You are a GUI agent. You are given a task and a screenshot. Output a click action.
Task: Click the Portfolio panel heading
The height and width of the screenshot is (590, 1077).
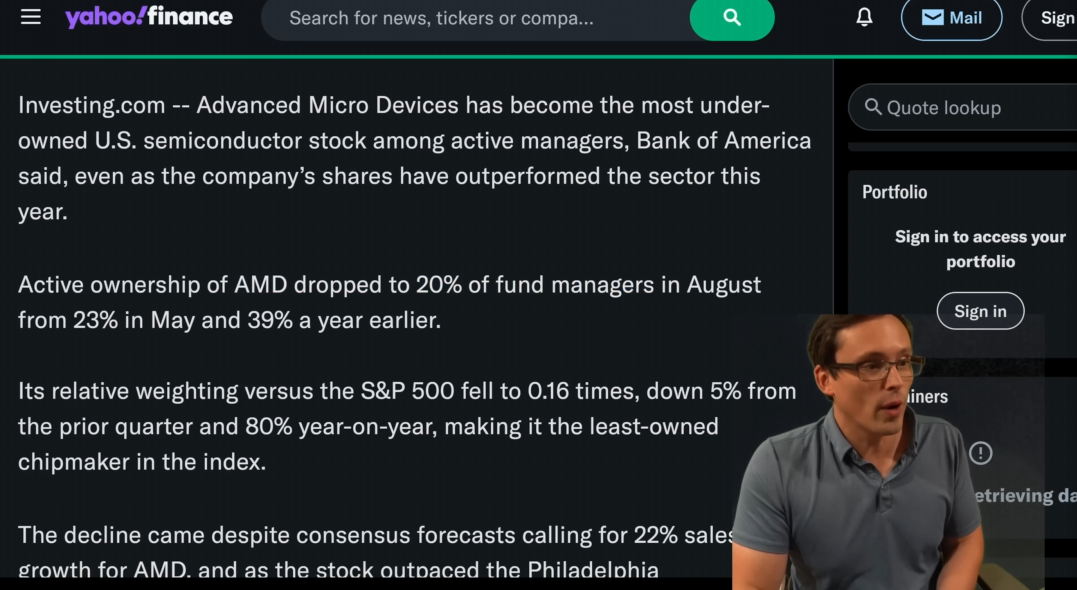(894, 192)
